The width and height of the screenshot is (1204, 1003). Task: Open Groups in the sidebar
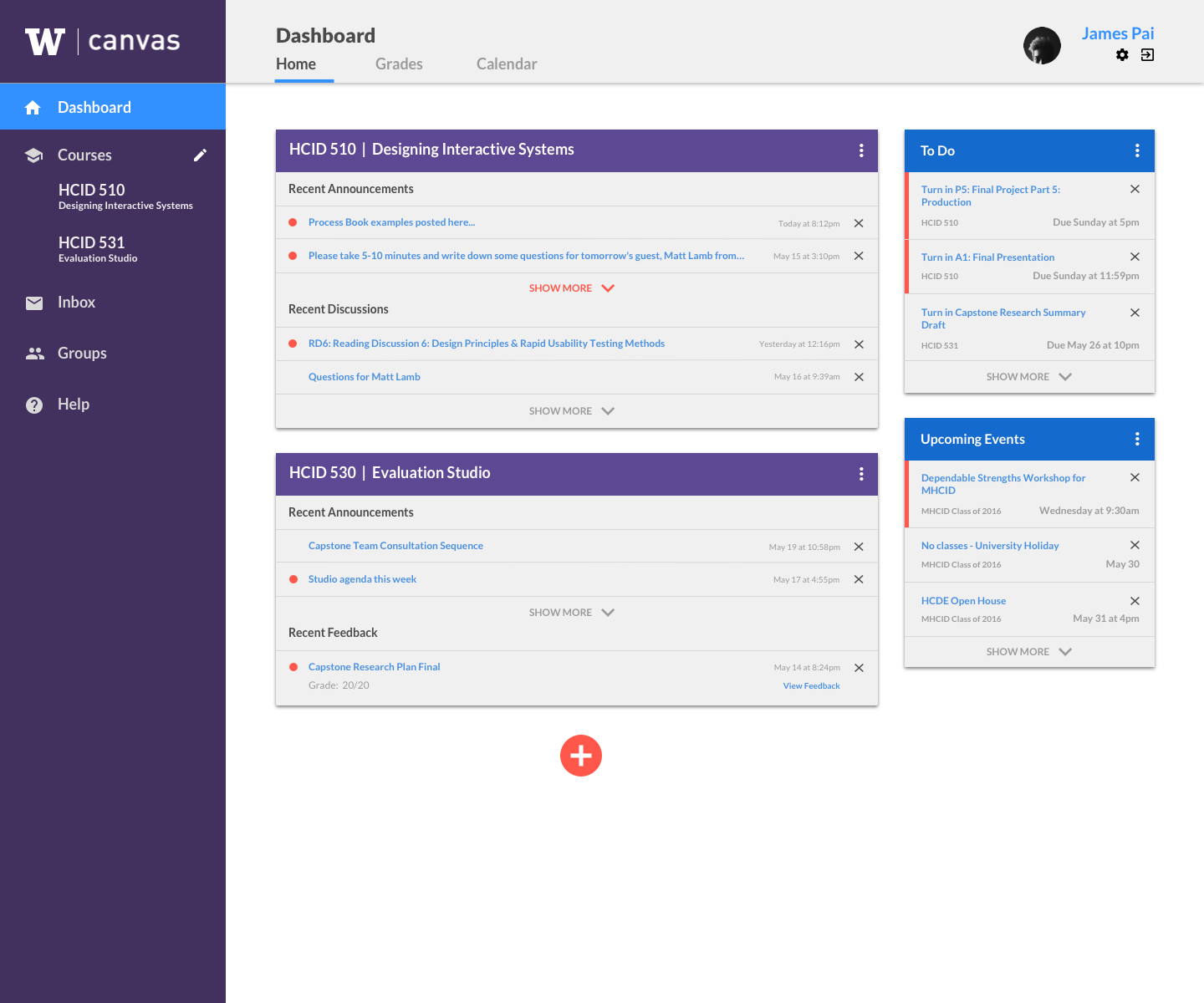[x=82, y=354]
